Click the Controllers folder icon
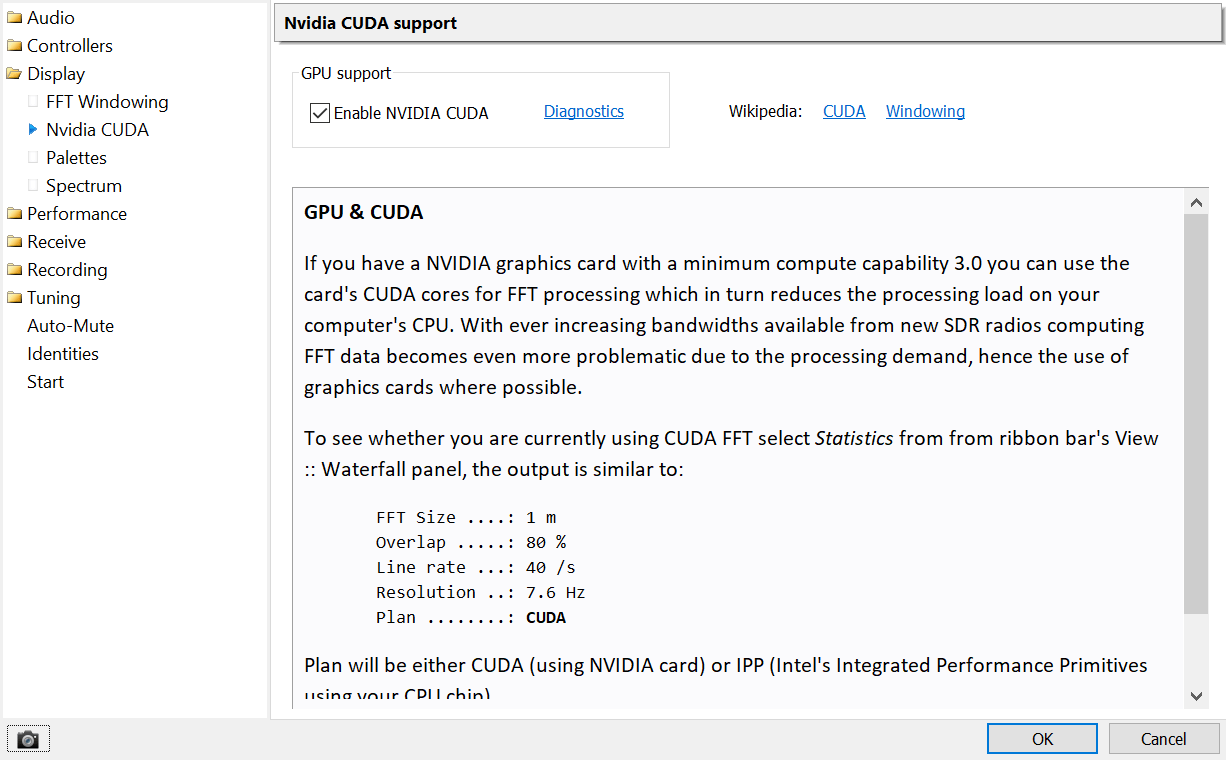The width and height of the screenshot is (1226, 760). (x=14, y=46)
